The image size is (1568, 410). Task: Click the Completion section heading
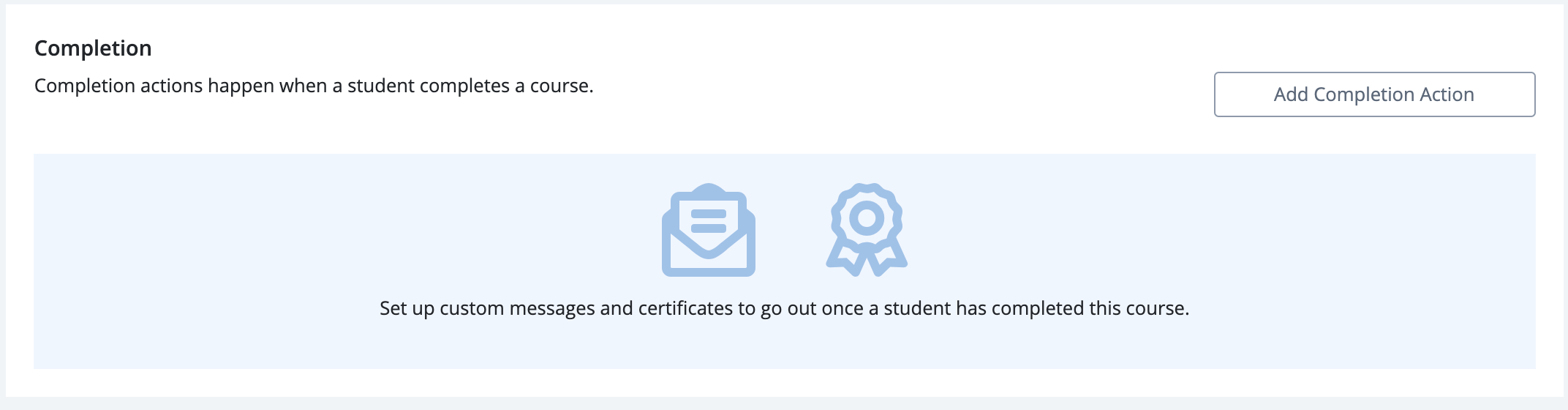(93, 48)
